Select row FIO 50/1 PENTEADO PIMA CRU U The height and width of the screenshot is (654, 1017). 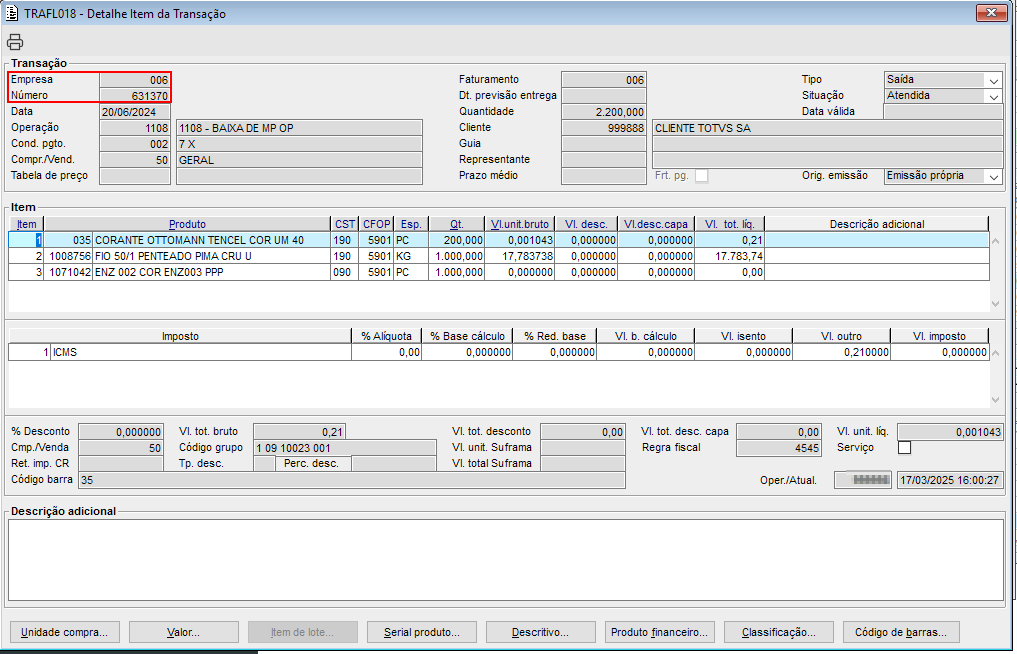tap(172, 256)
